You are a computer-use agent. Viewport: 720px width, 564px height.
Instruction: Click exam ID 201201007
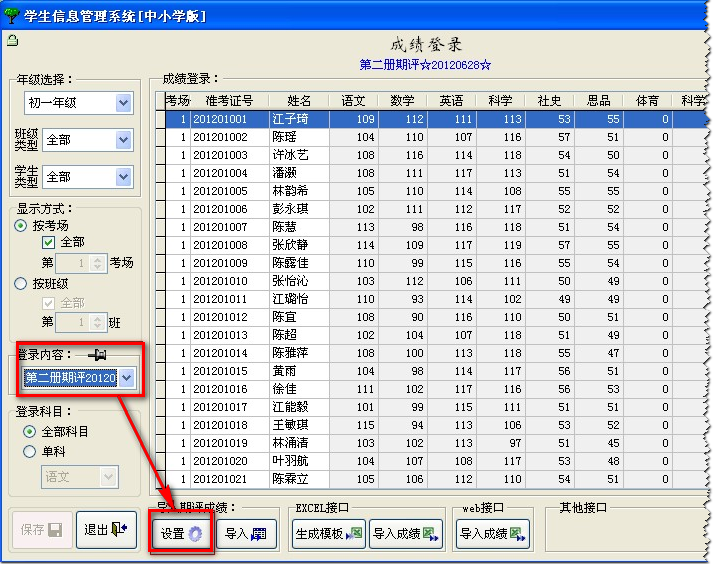point(220,227)
